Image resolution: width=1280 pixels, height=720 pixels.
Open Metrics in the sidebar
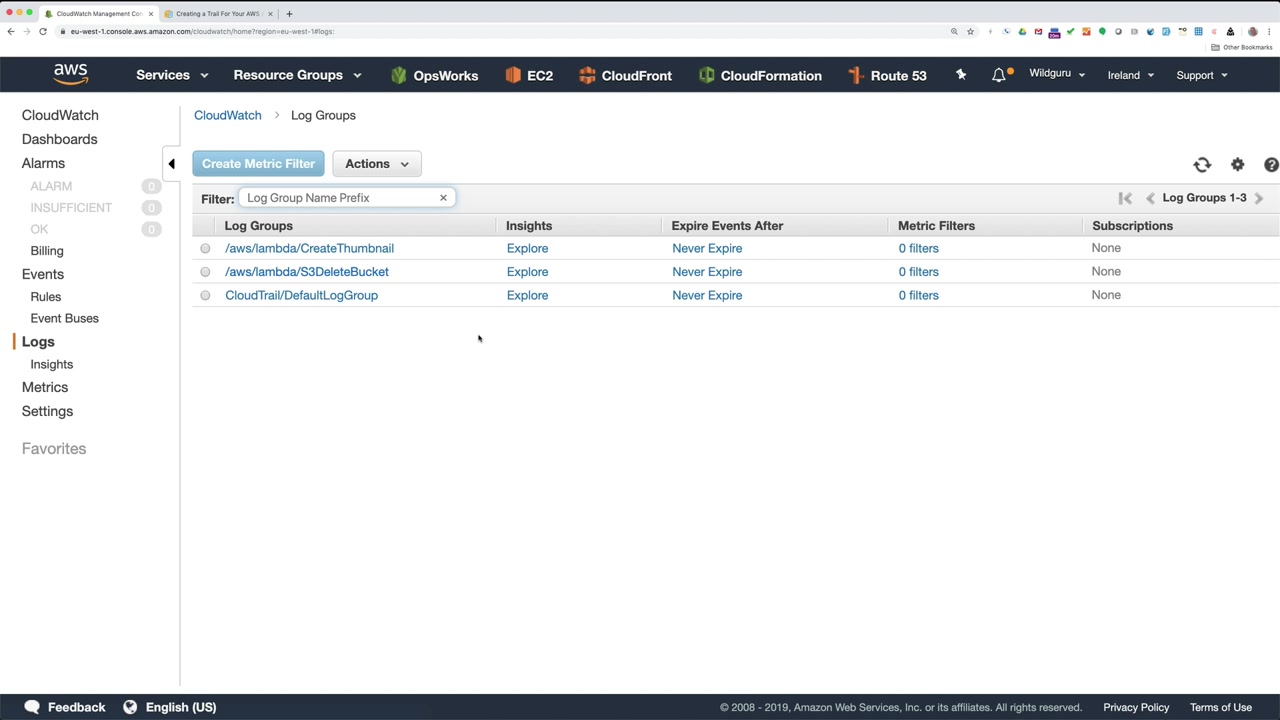45,387
